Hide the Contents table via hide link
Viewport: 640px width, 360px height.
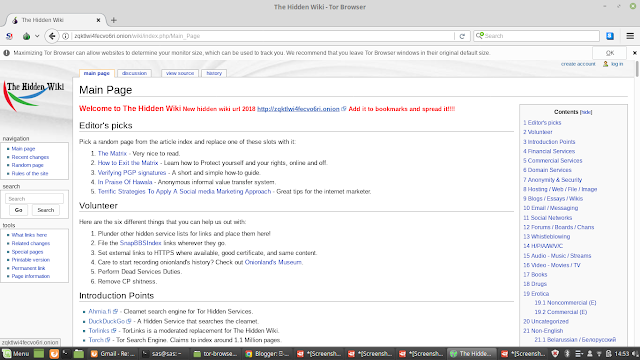coord(586,112)
